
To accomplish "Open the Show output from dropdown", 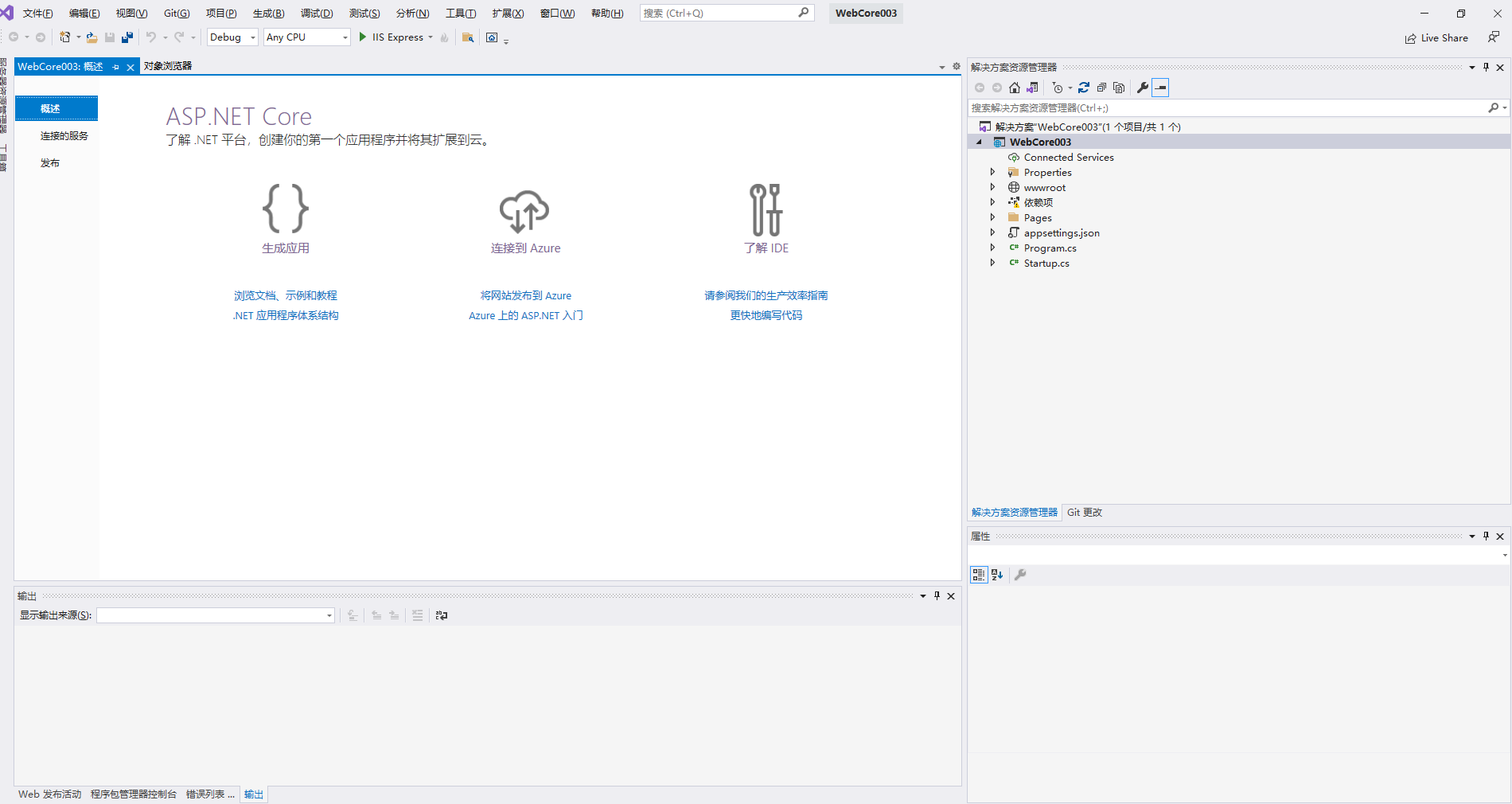I will (329, 615).
